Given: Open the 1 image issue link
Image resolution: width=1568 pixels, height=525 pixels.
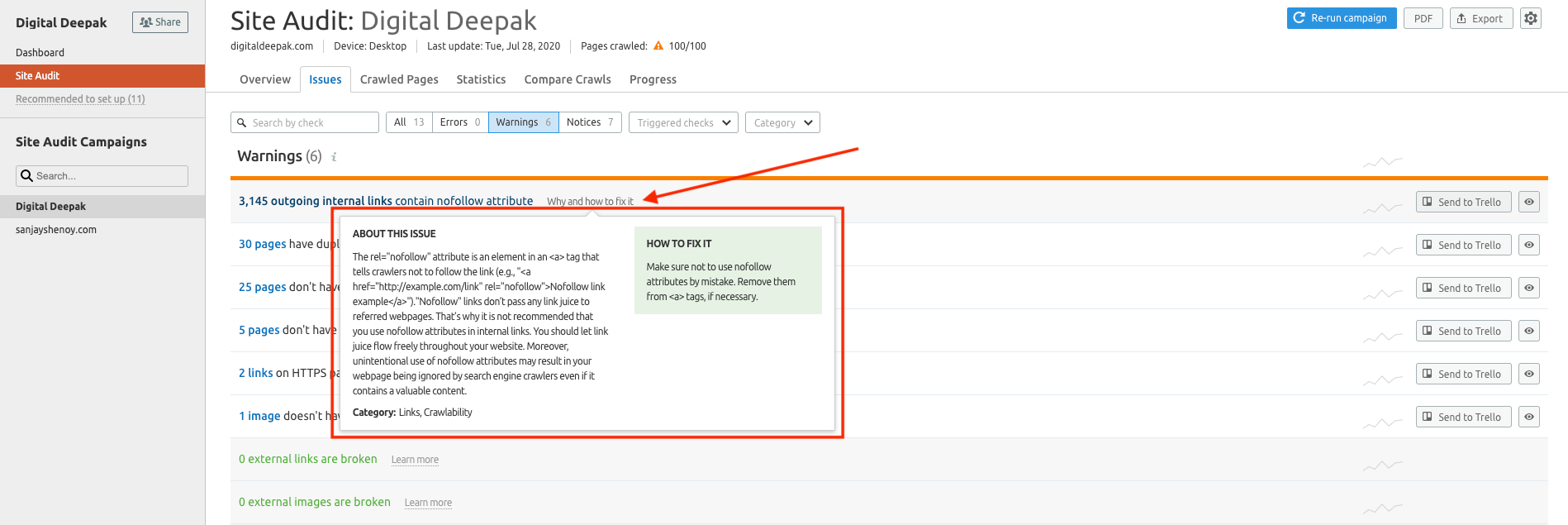Looking at the screenshot, I should tap(259, 416).
